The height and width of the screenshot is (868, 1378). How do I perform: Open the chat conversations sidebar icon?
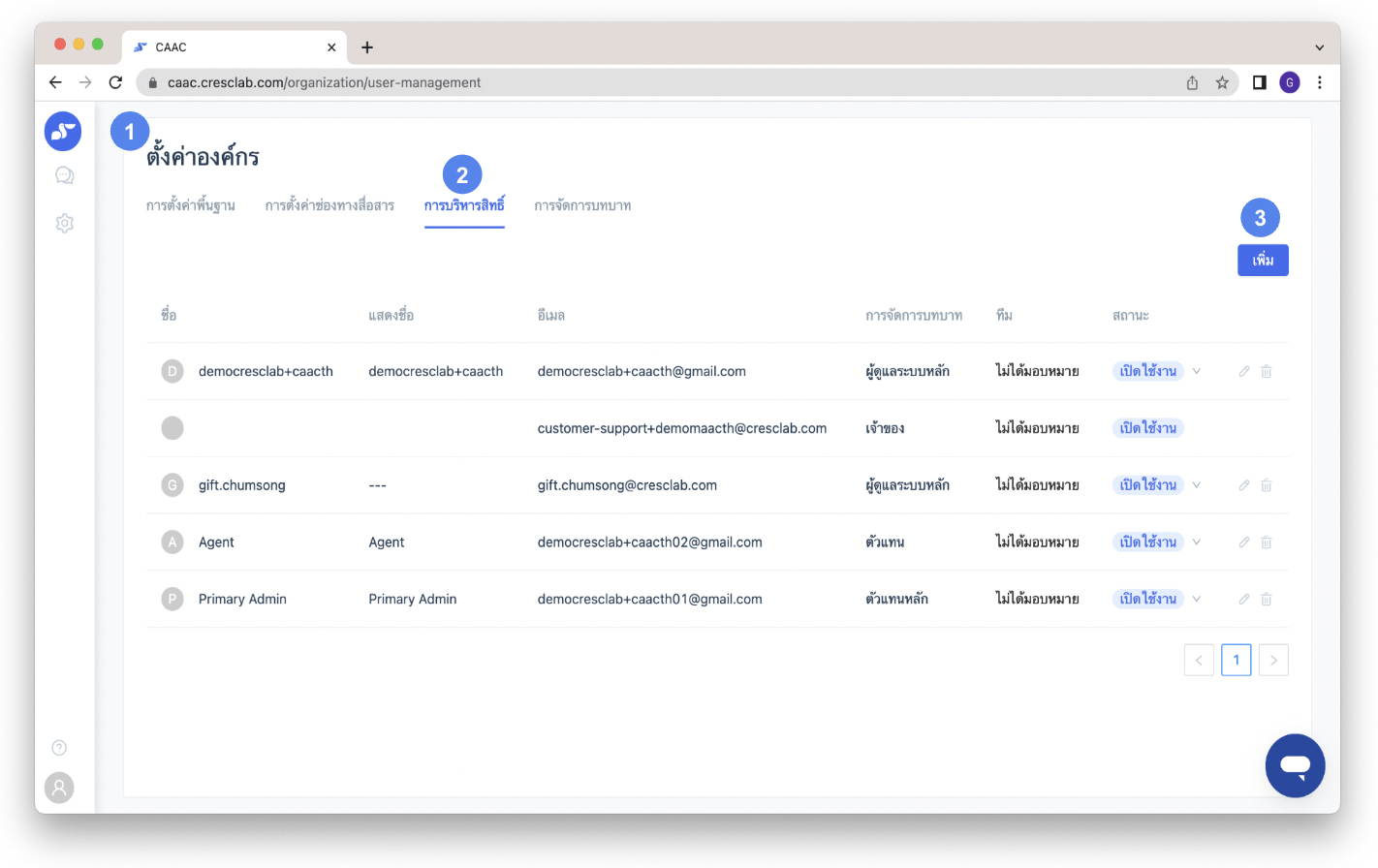tap(64, 175)
